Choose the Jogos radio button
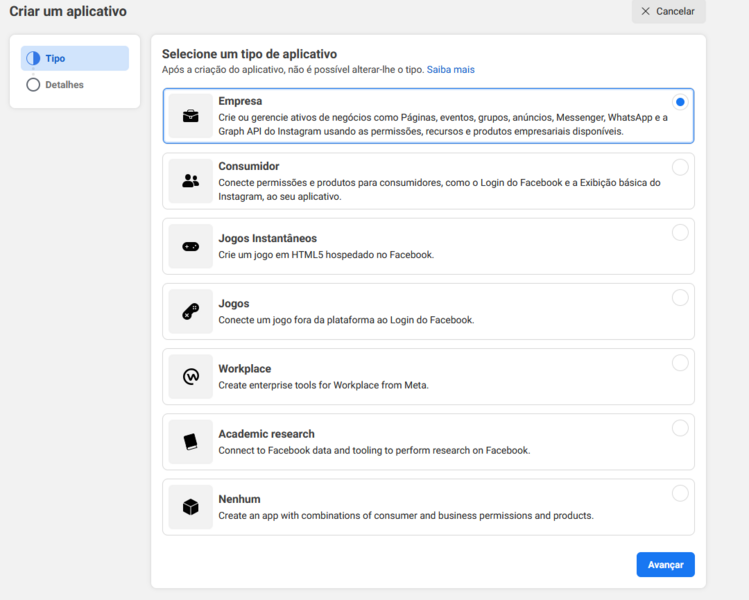749x600 pixels. (680, 298)
